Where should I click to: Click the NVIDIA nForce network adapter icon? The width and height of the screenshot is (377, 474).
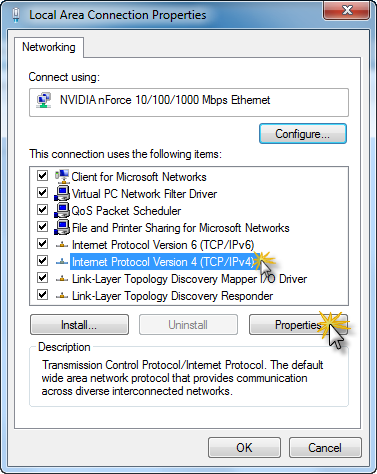[44, 100]
